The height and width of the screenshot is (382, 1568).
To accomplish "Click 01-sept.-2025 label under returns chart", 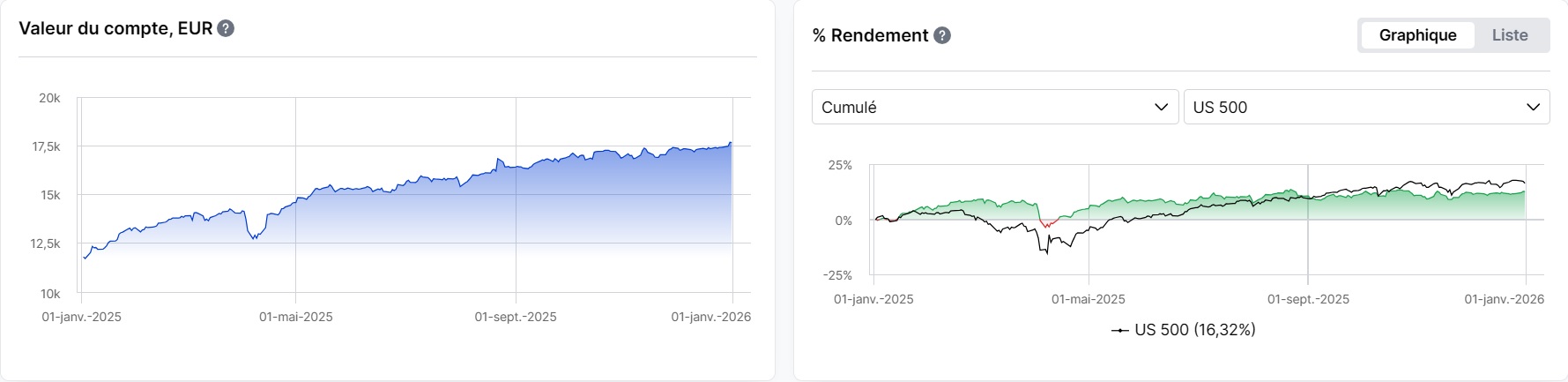I will pyautogui.click(x=1308, y=299).
